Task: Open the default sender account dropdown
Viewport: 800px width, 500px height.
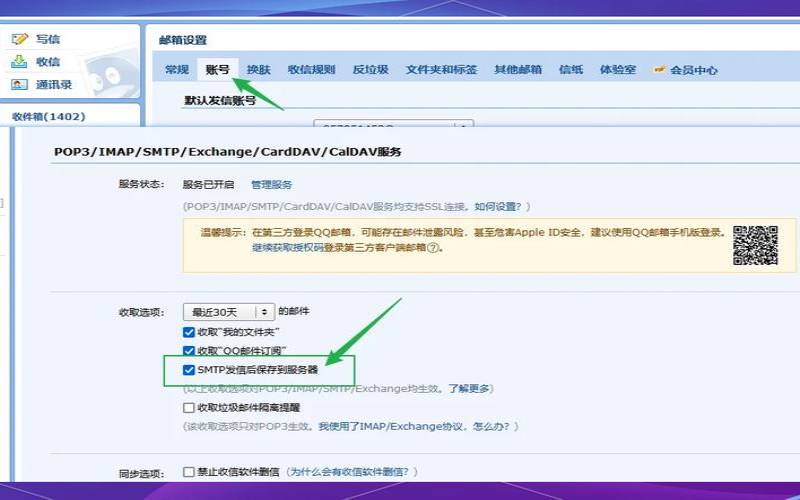Action: (x=393, y=123)
